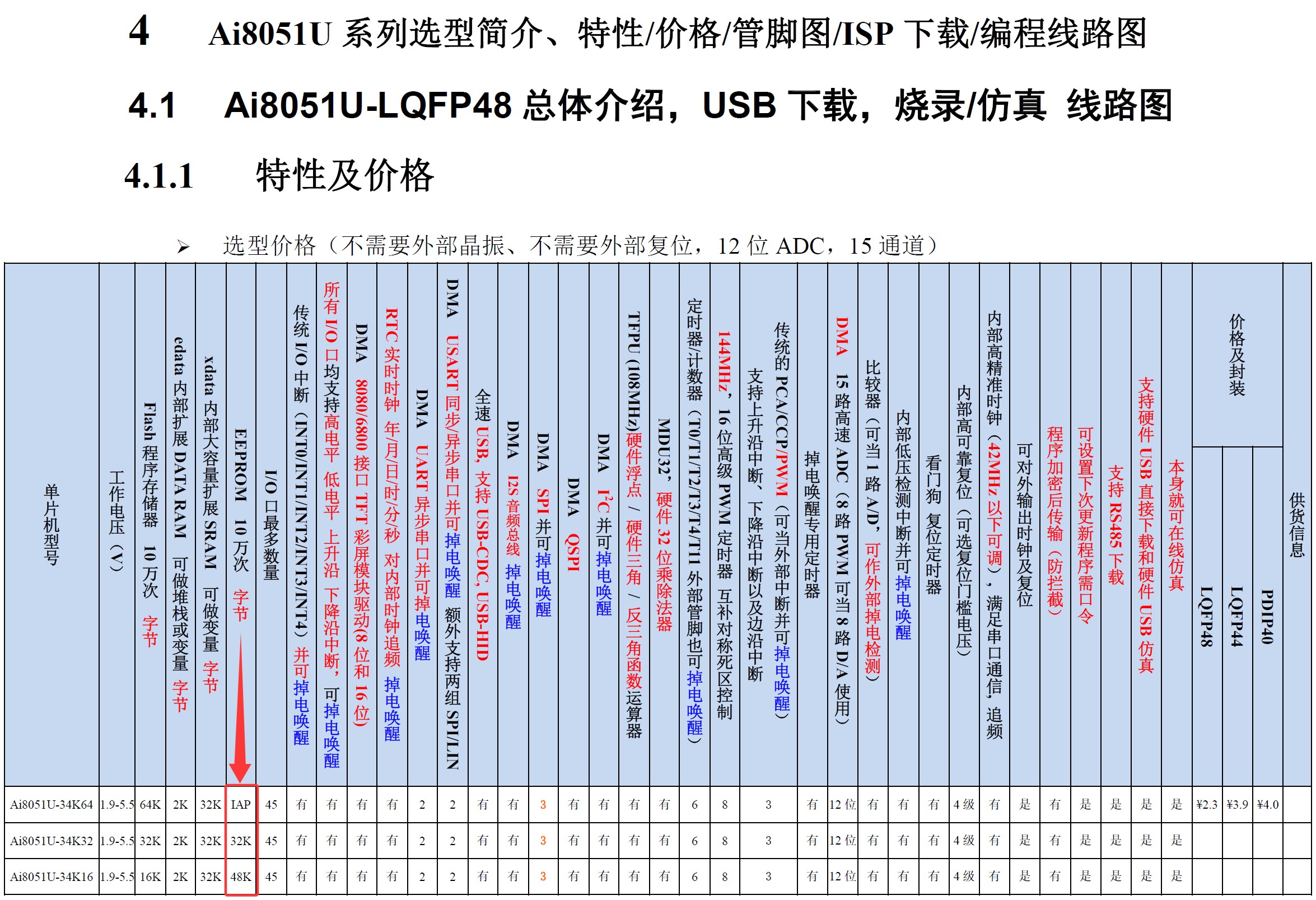The height and width of the screenshot is (900, 1316).
Task: Click the '可设置下次更新程序需口令' column header
Action: tap(1085, 524)
